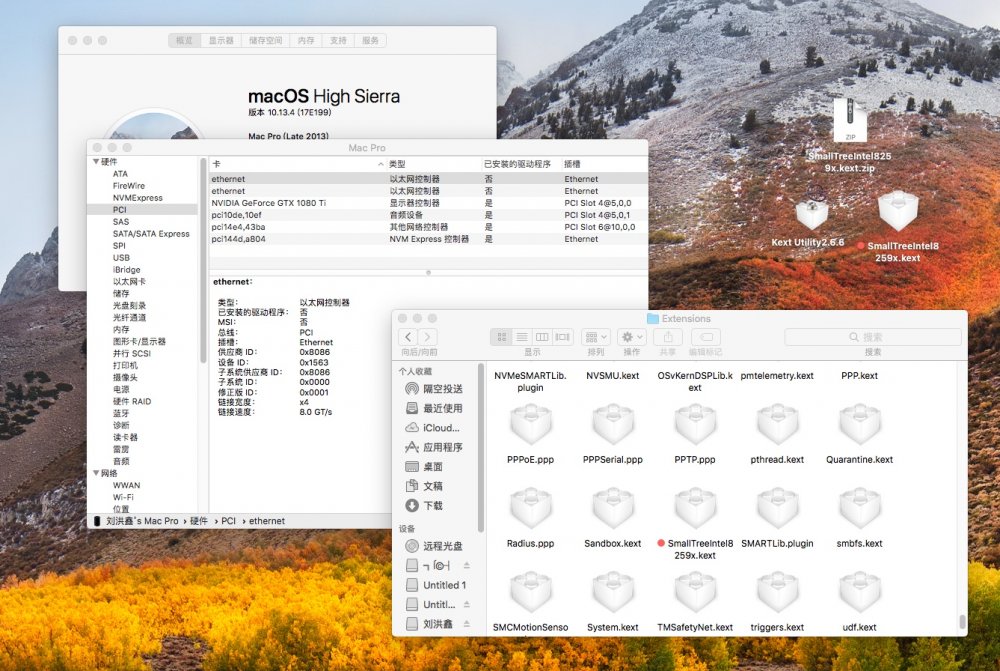This screenshot has height=671, width=1000.
Task: Switch to 服务 tab in About This Mac
Action: tap(370, 40)
